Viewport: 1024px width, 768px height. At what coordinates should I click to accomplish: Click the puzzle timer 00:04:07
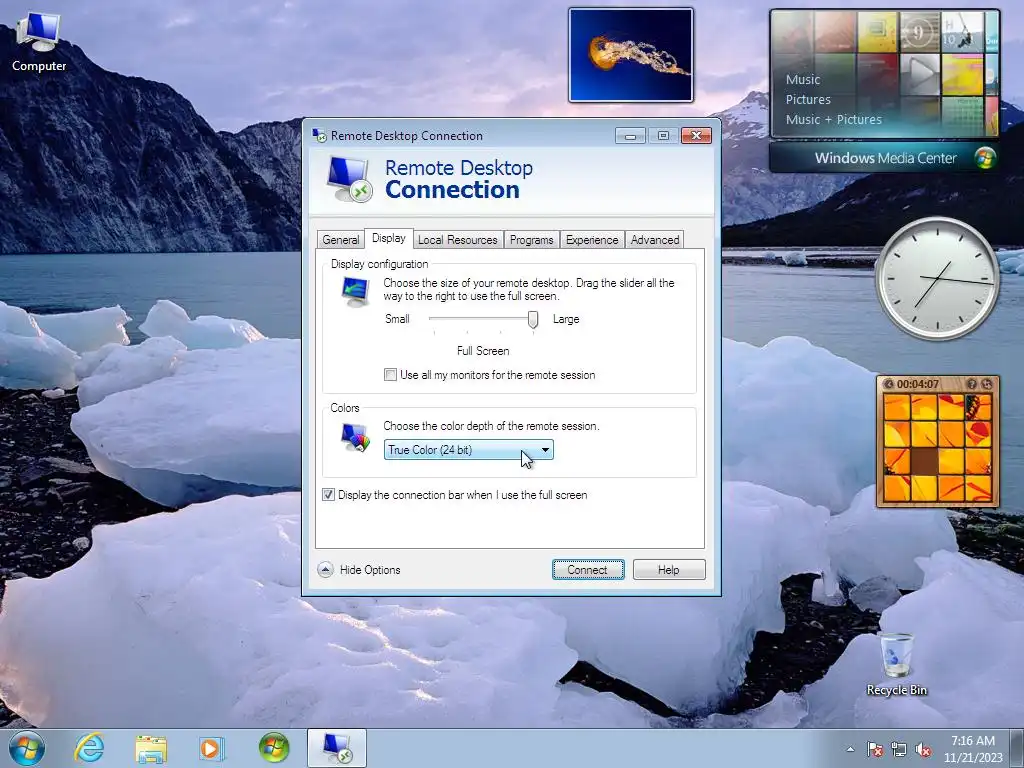coord(918,384)
